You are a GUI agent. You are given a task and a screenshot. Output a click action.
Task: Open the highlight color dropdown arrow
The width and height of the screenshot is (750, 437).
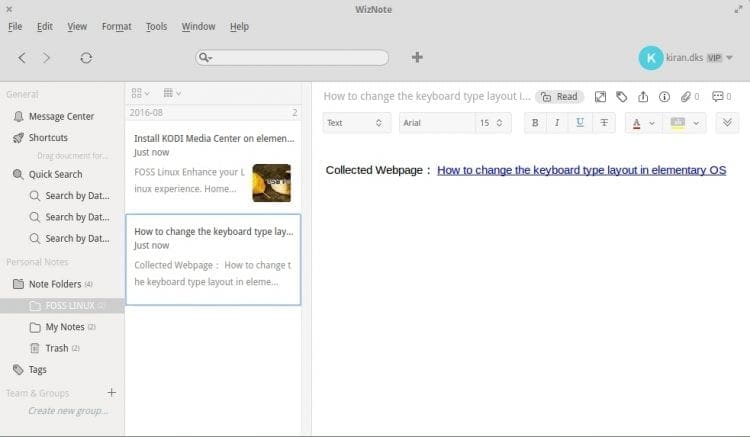[696, 123]
